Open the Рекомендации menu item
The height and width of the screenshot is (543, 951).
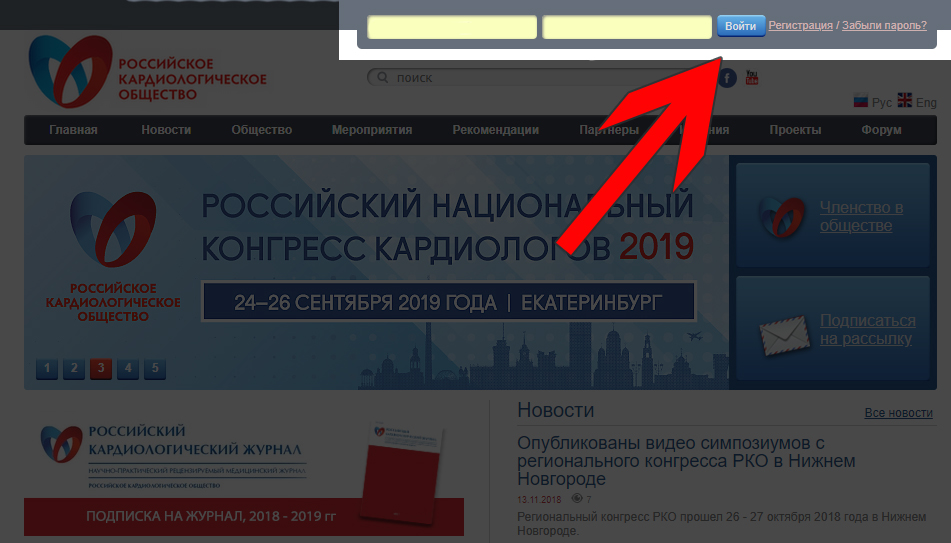pos(496,130)
